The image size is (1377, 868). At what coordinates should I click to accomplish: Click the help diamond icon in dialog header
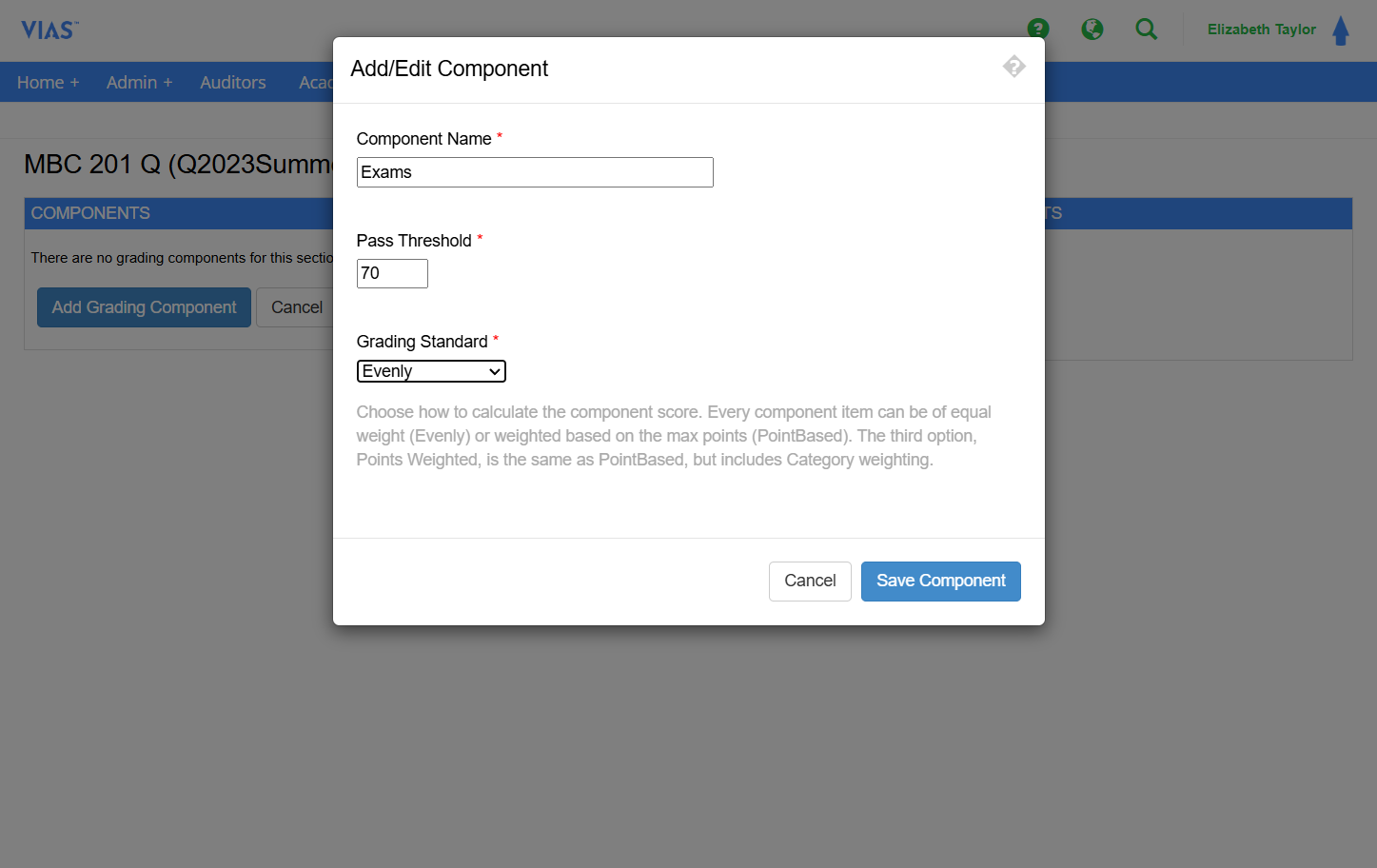pyautogui.click(x=1014, y=66)
